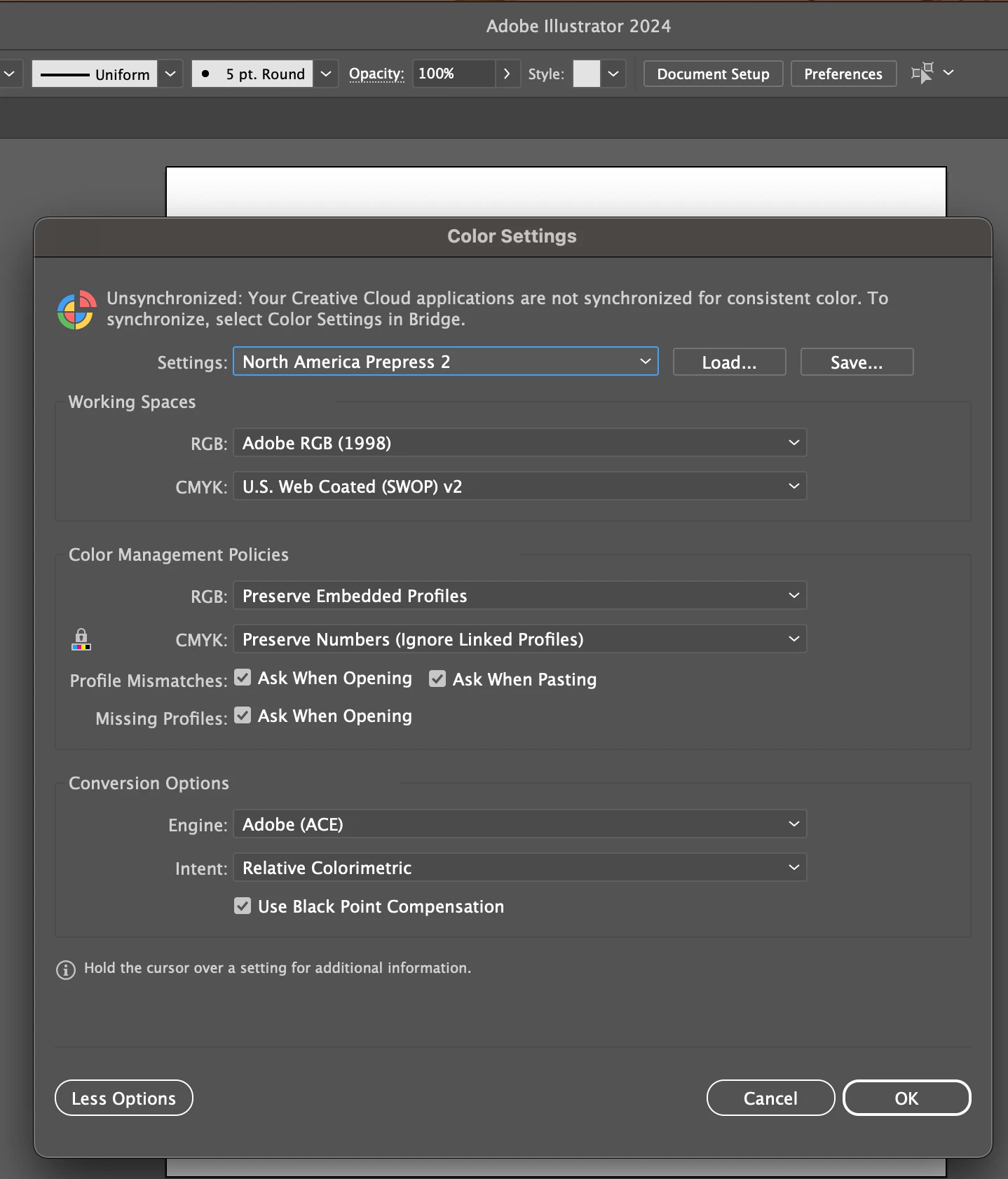Click the Opacity 100% input field
Screen dimensions: 1008x1179
click(454, 74)
